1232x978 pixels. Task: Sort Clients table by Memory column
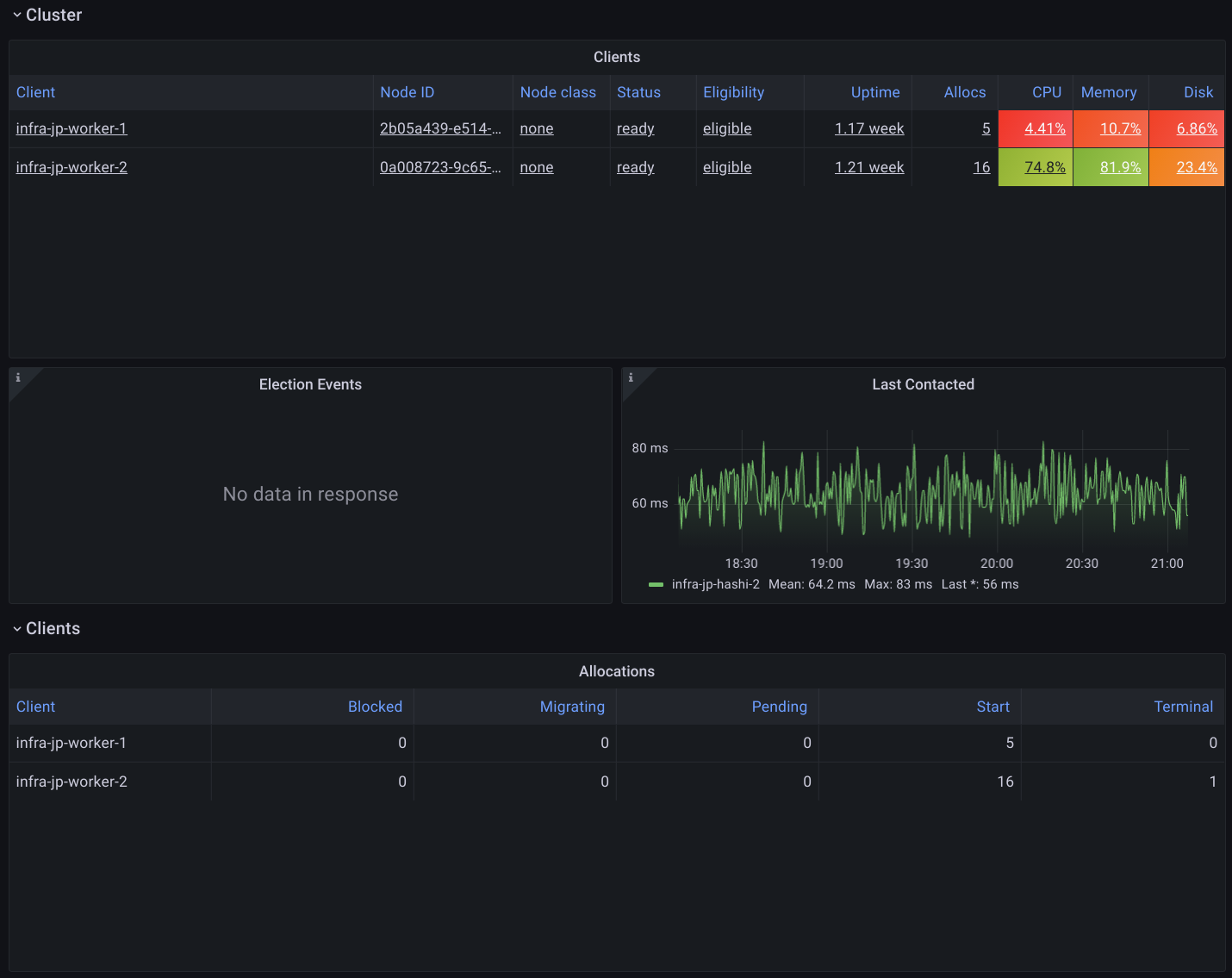[1108, 92]
